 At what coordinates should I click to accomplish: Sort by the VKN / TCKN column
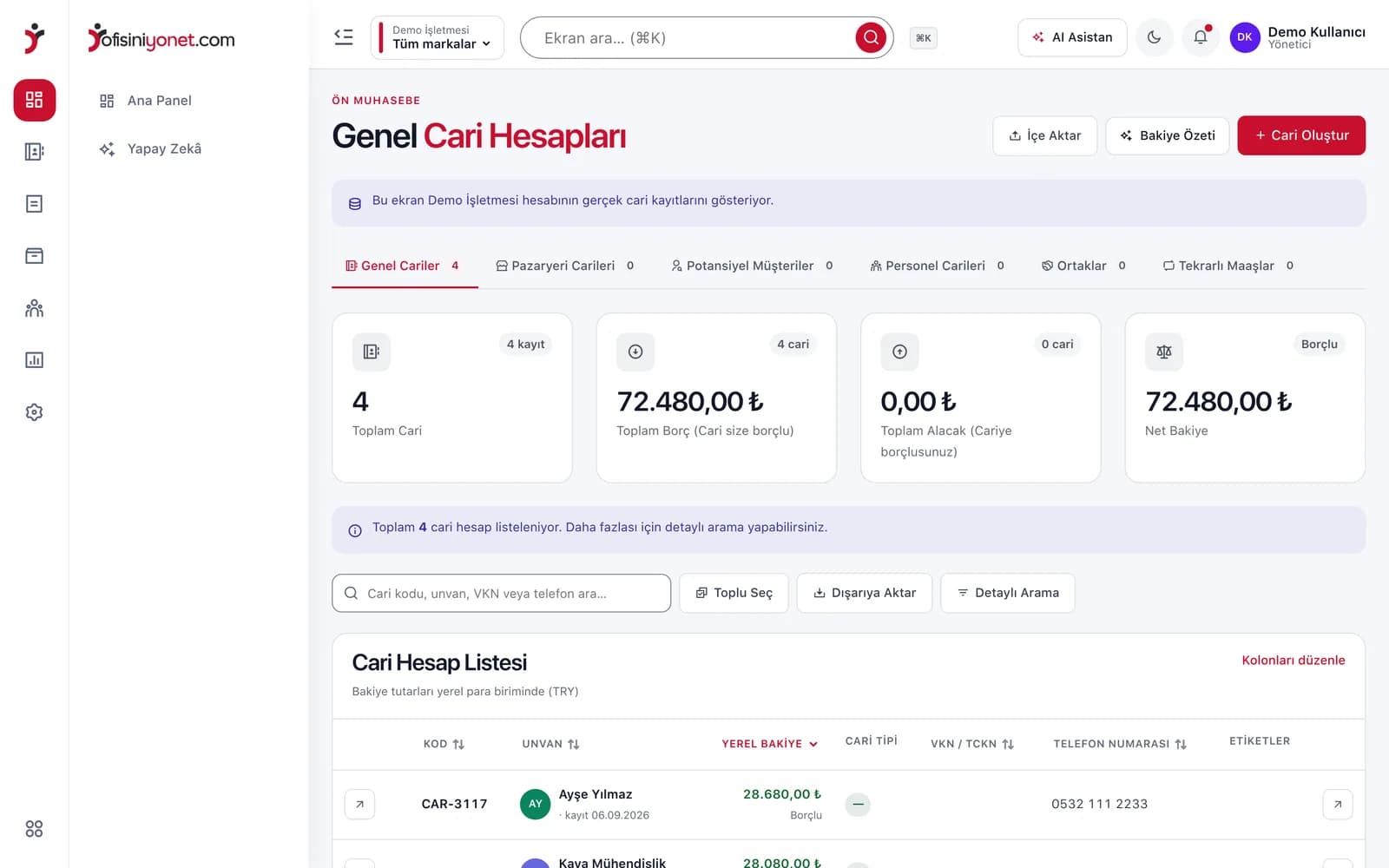point(972,744)
